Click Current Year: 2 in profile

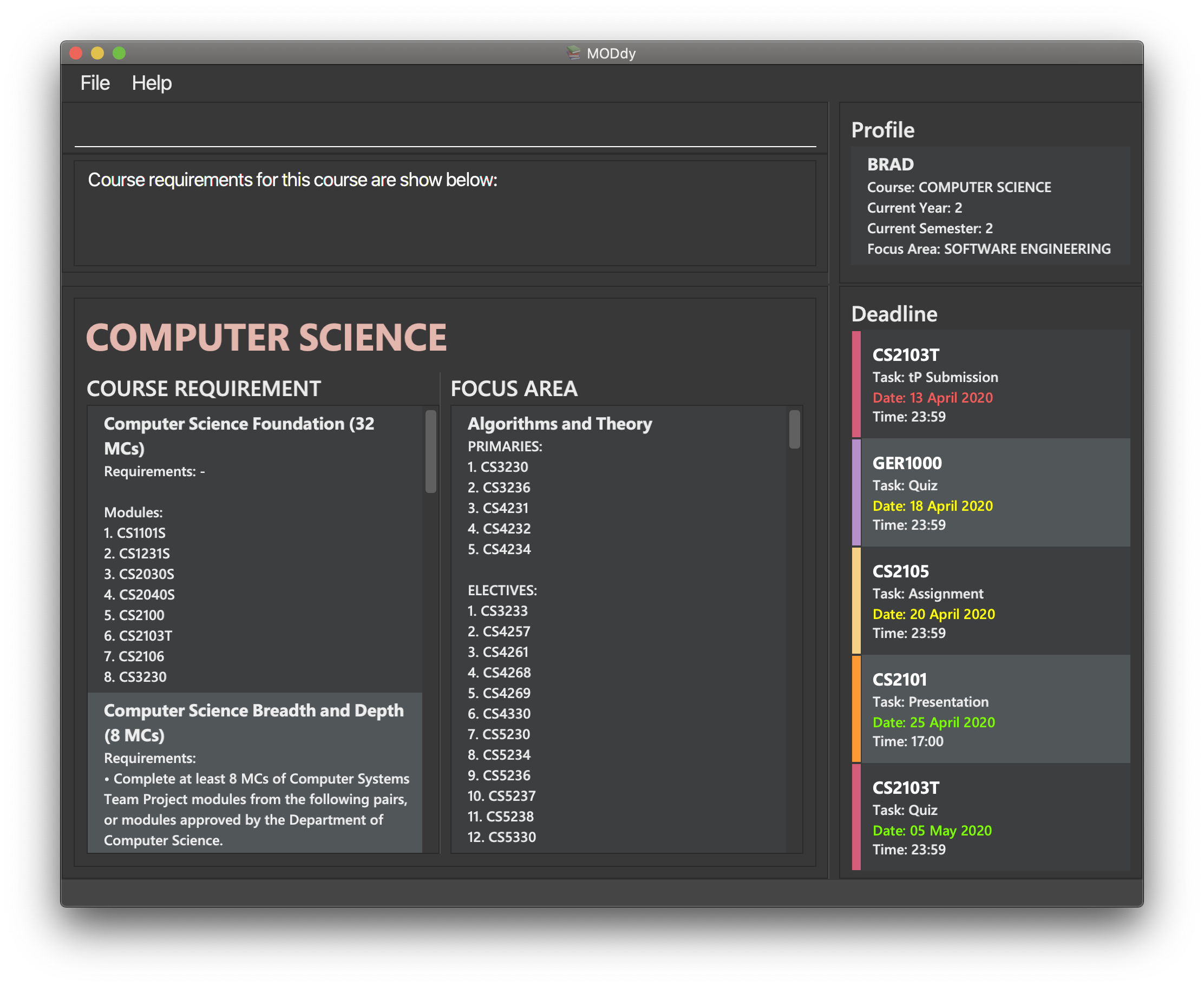point(914,208)
